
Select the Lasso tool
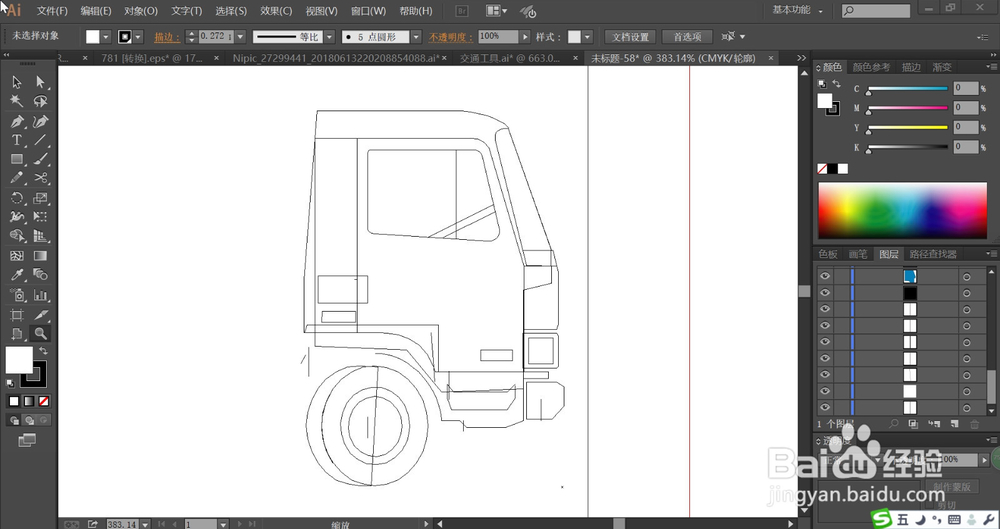(x=40, y=101)
